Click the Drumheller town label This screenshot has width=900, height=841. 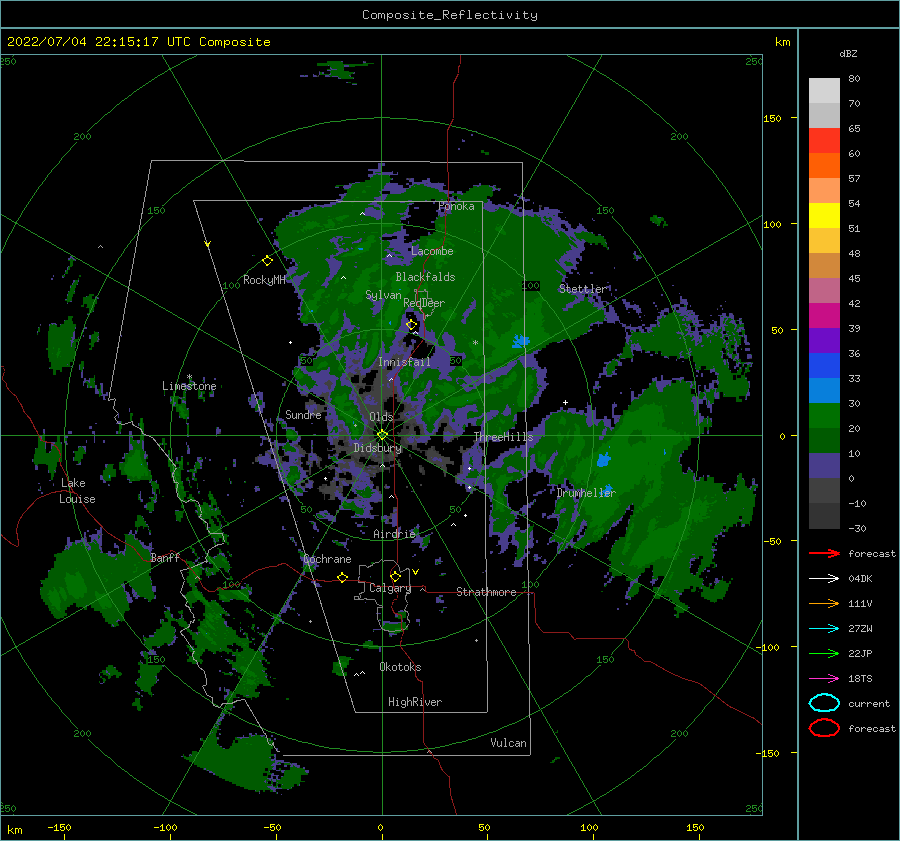tap(586, 493)
